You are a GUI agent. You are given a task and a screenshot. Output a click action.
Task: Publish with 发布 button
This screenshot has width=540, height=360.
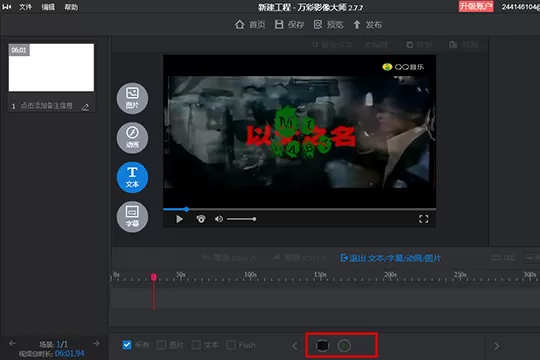click(x=367, y=25)
